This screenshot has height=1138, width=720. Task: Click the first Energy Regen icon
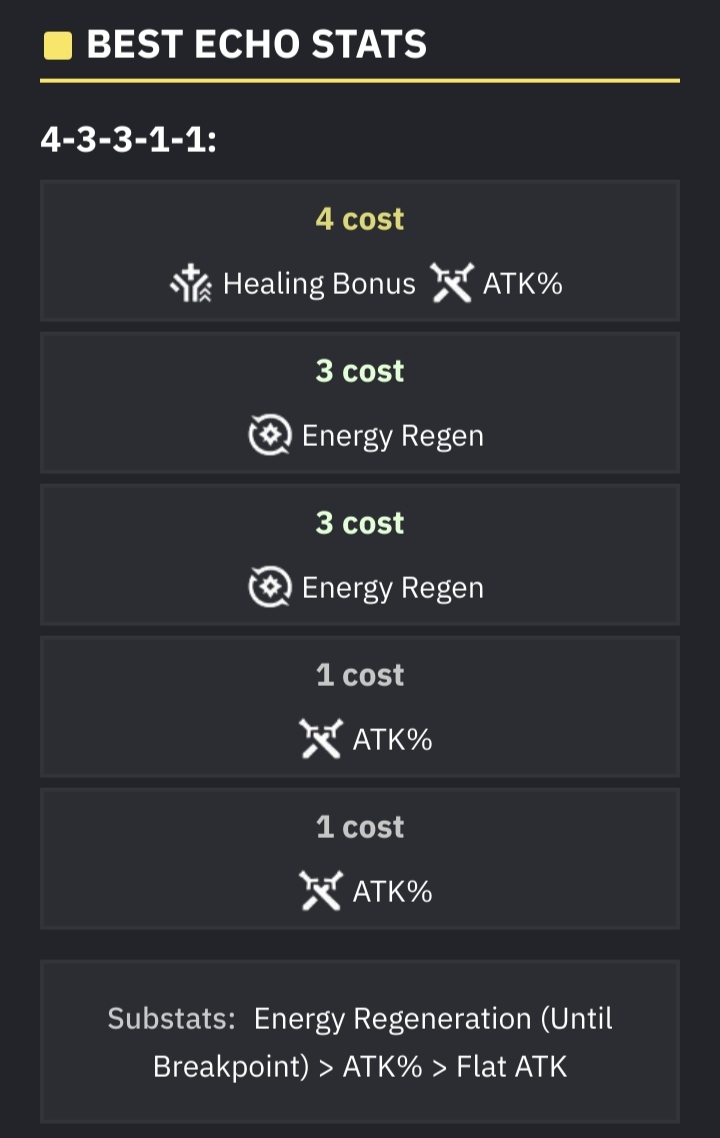tap(270, 435)
